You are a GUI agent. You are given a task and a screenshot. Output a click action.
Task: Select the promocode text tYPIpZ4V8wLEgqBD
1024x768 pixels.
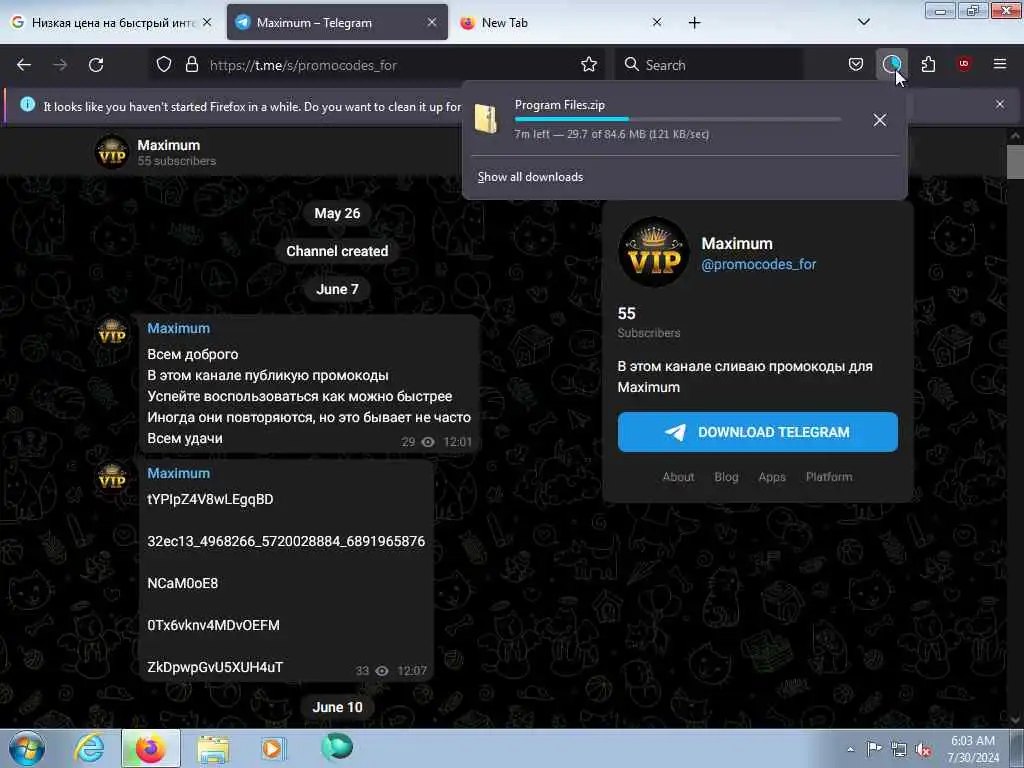tap(210, 500)
